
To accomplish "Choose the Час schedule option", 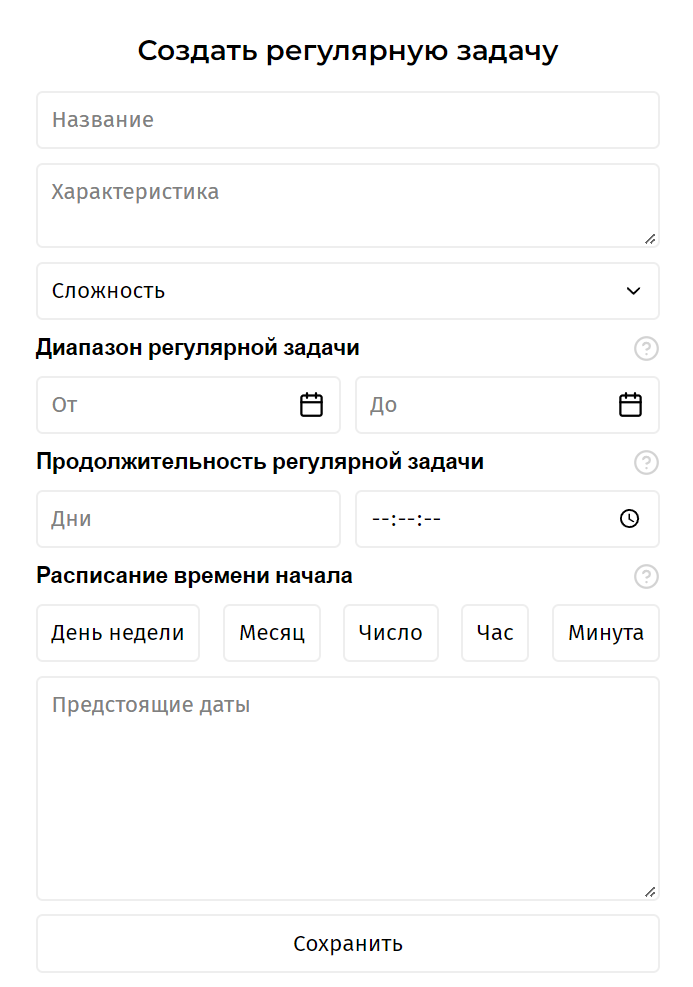I will tap(495, 633).
